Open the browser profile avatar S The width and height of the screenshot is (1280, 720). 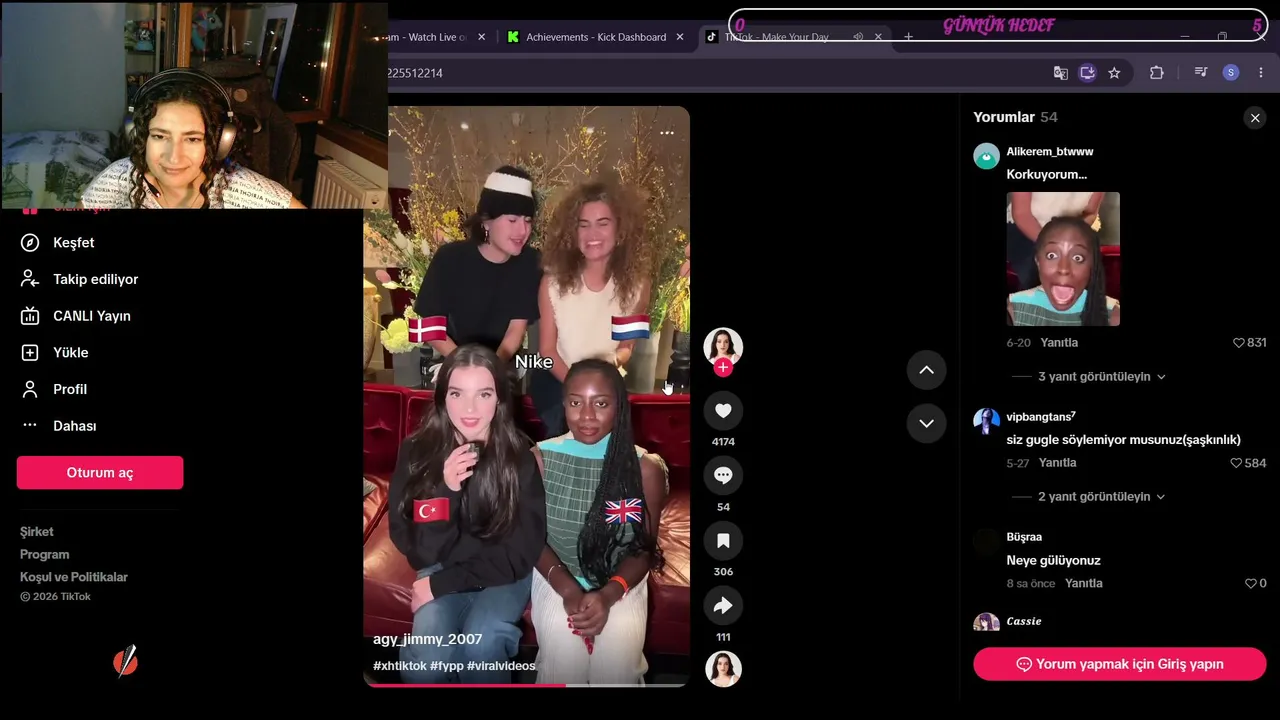tap(1231, 73)
